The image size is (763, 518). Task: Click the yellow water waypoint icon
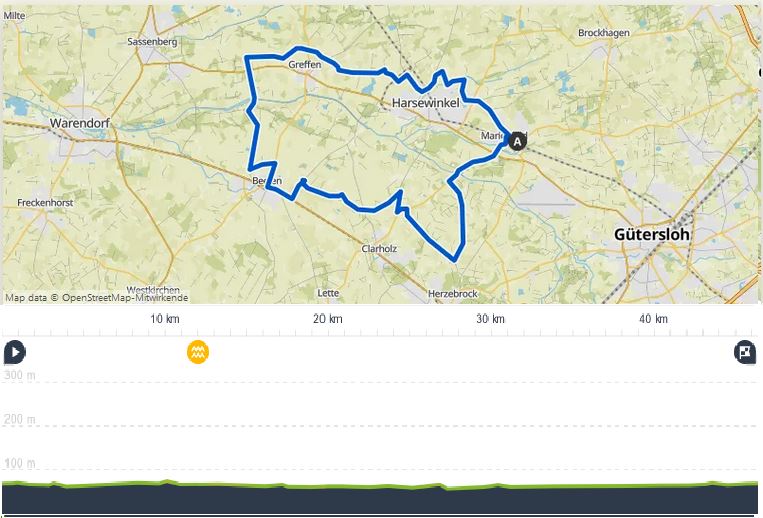click(x=198, y=352)
